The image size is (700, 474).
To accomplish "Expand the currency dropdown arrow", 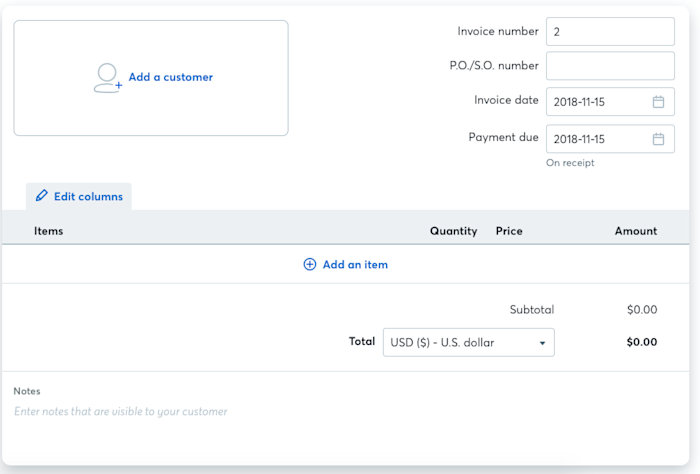I will click(x=542, y=343).
